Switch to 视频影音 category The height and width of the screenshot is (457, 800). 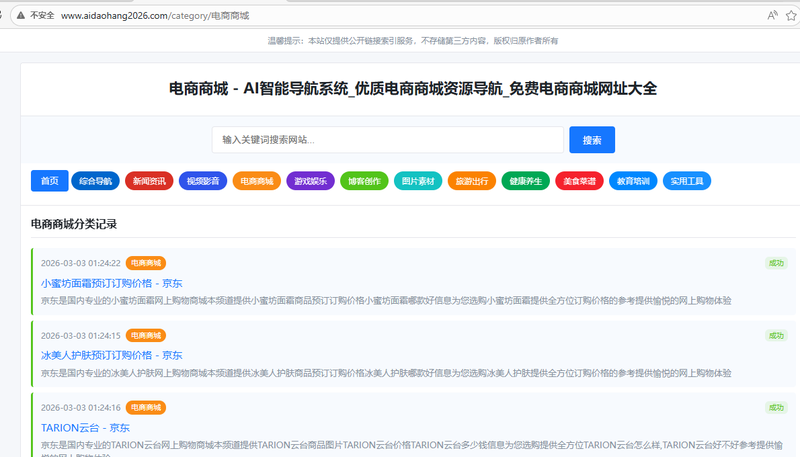203,181
